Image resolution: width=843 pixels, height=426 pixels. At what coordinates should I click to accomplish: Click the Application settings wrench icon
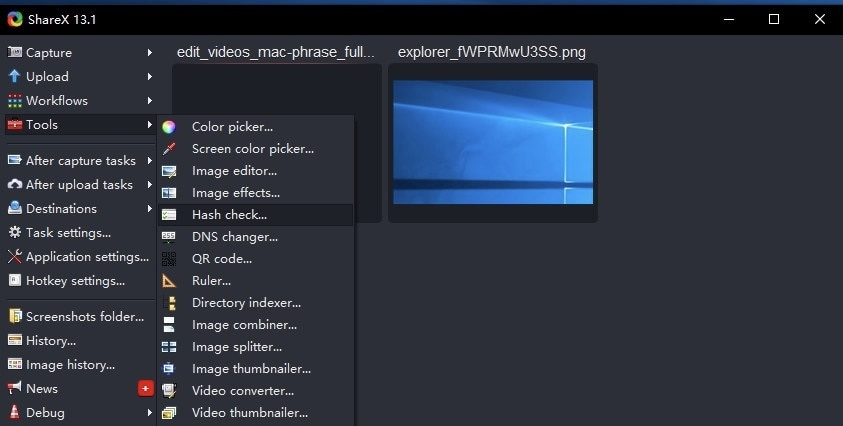click(15, 257)
